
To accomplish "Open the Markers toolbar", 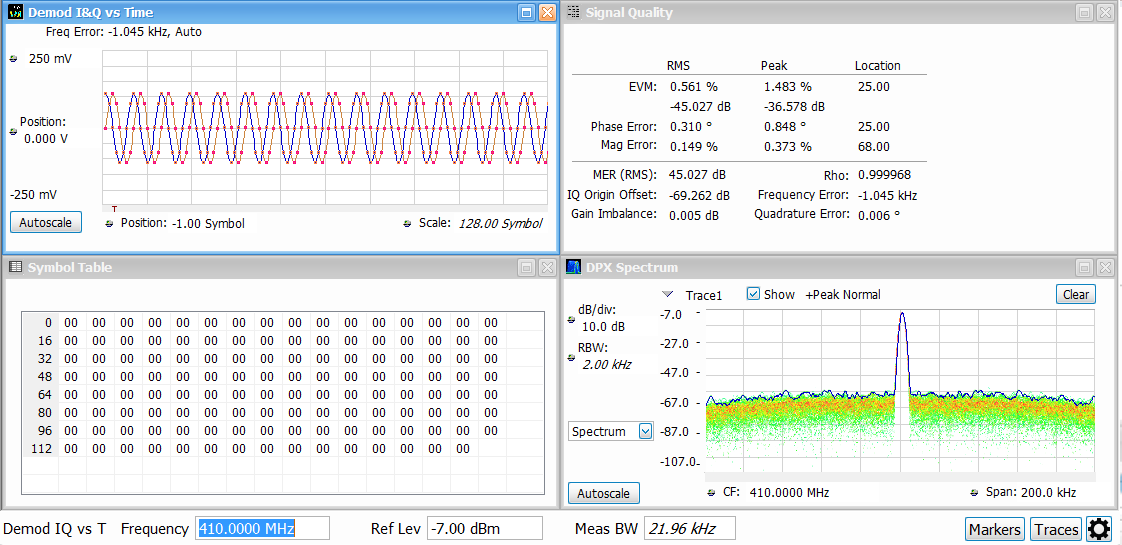I will pos(994,530).
